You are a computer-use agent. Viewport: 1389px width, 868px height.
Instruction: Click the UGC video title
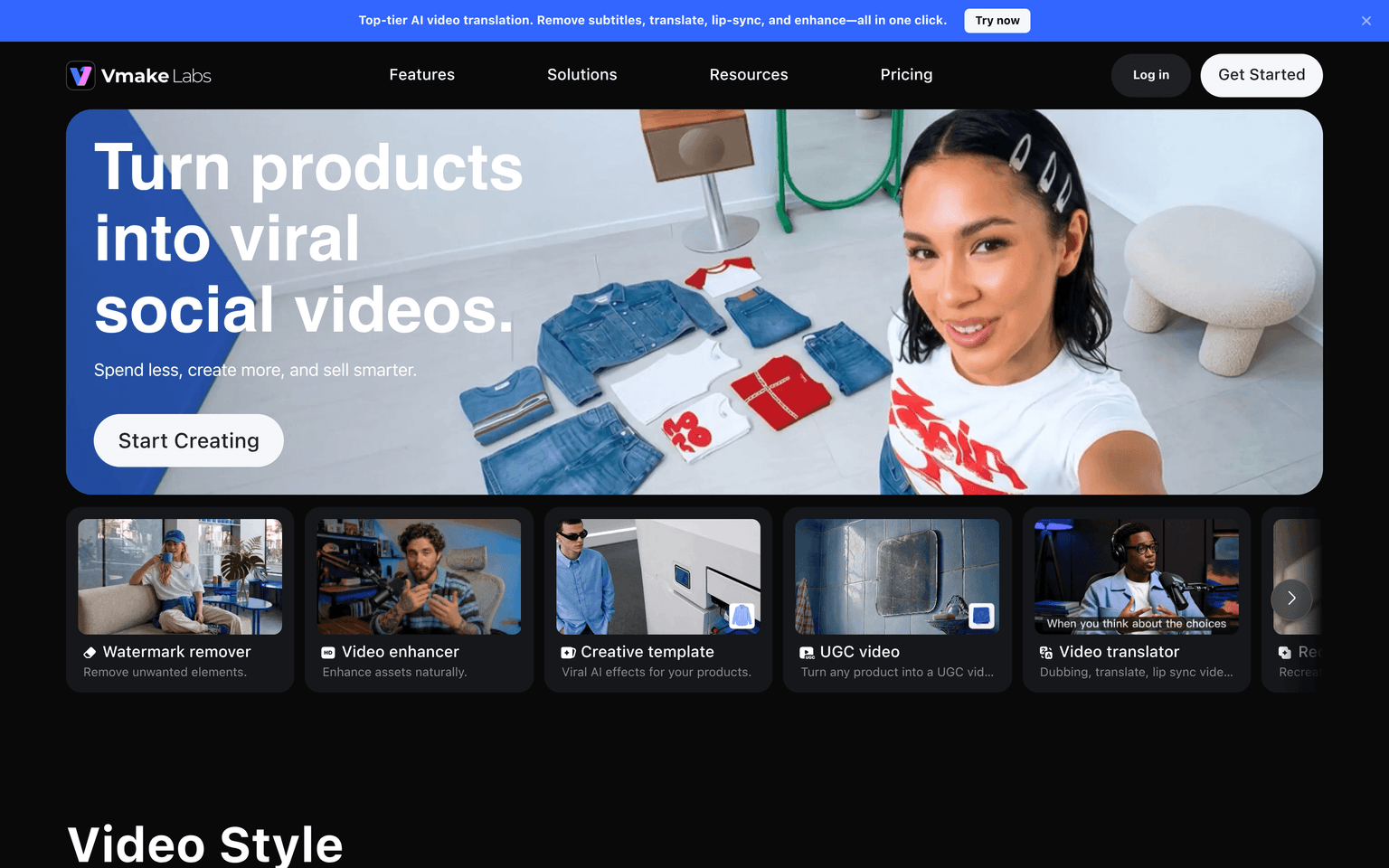click(860, 652)
